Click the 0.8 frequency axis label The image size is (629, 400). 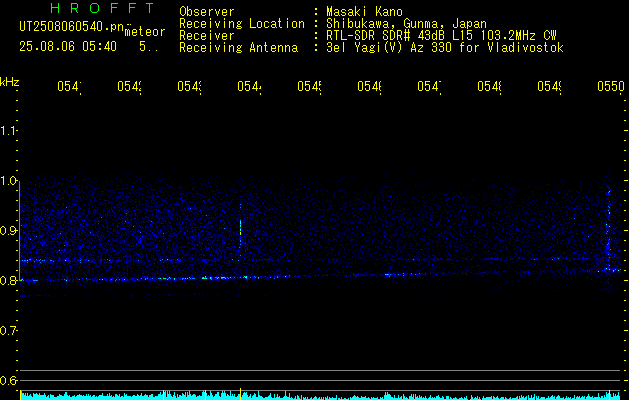tap(8, 280)
